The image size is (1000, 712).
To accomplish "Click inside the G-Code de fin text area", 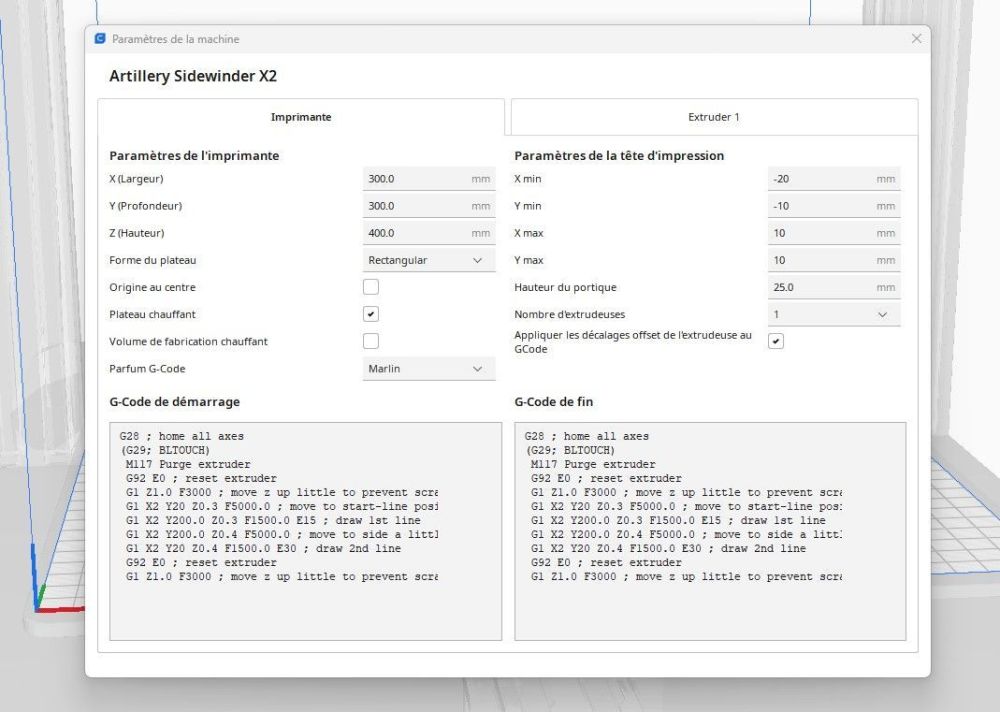I will coord(710,531).
